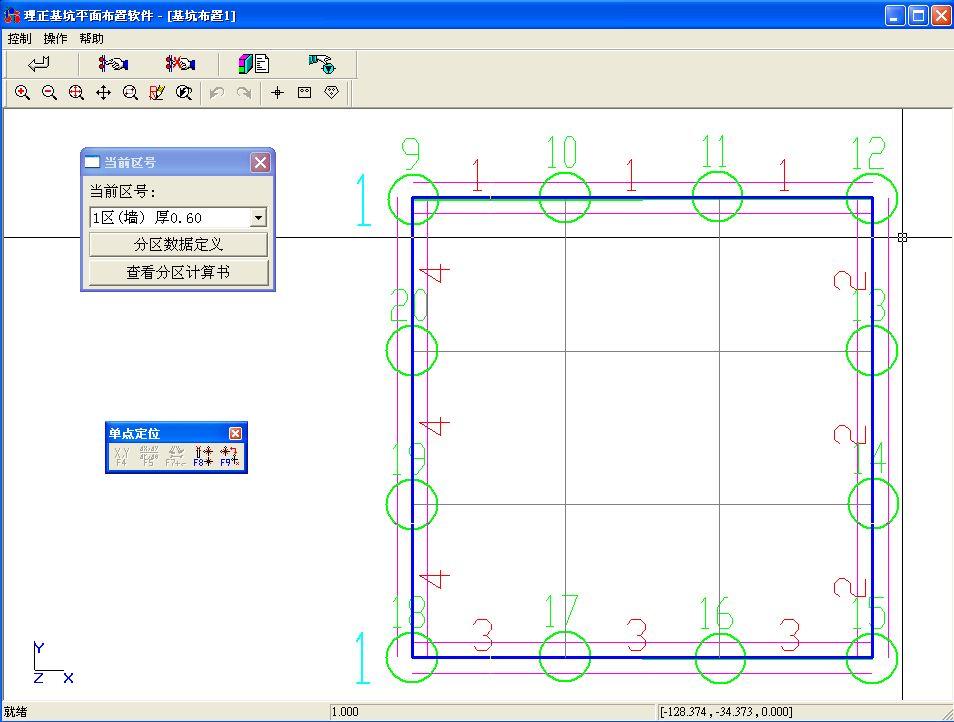
Task: Click the zoom out magnifier icon
Action: tap(49, 93)
